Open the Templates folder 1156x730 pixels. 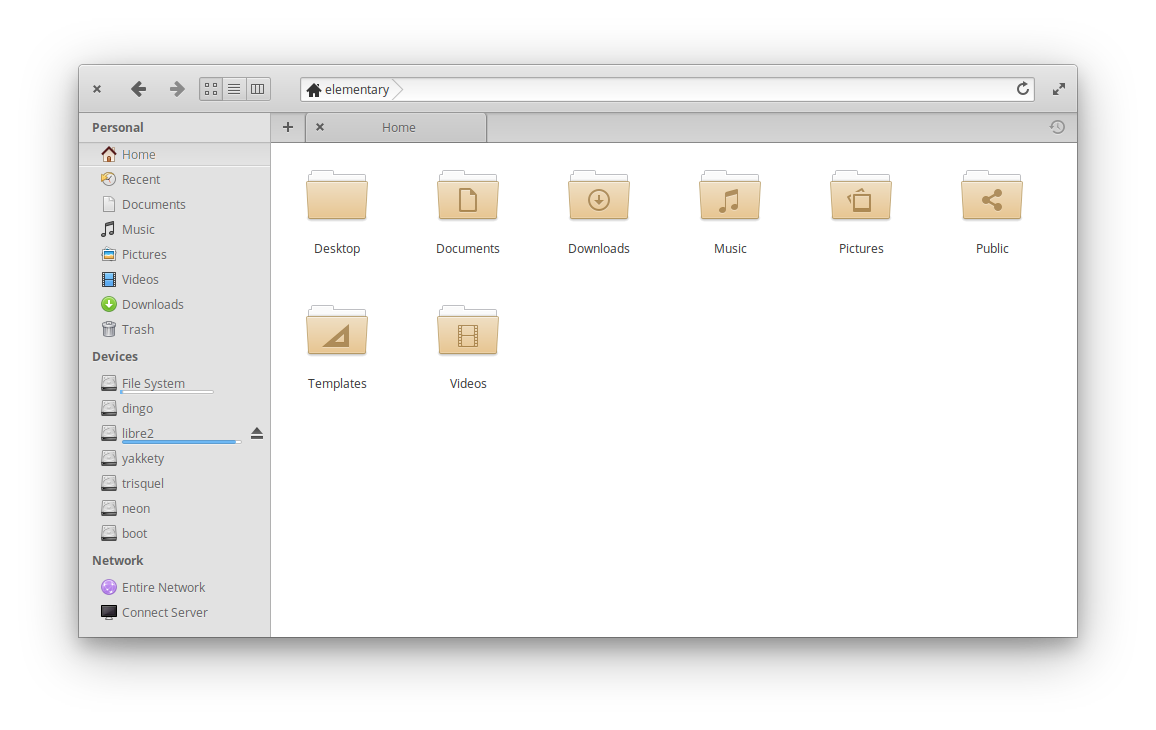click(x=337, y=331)
